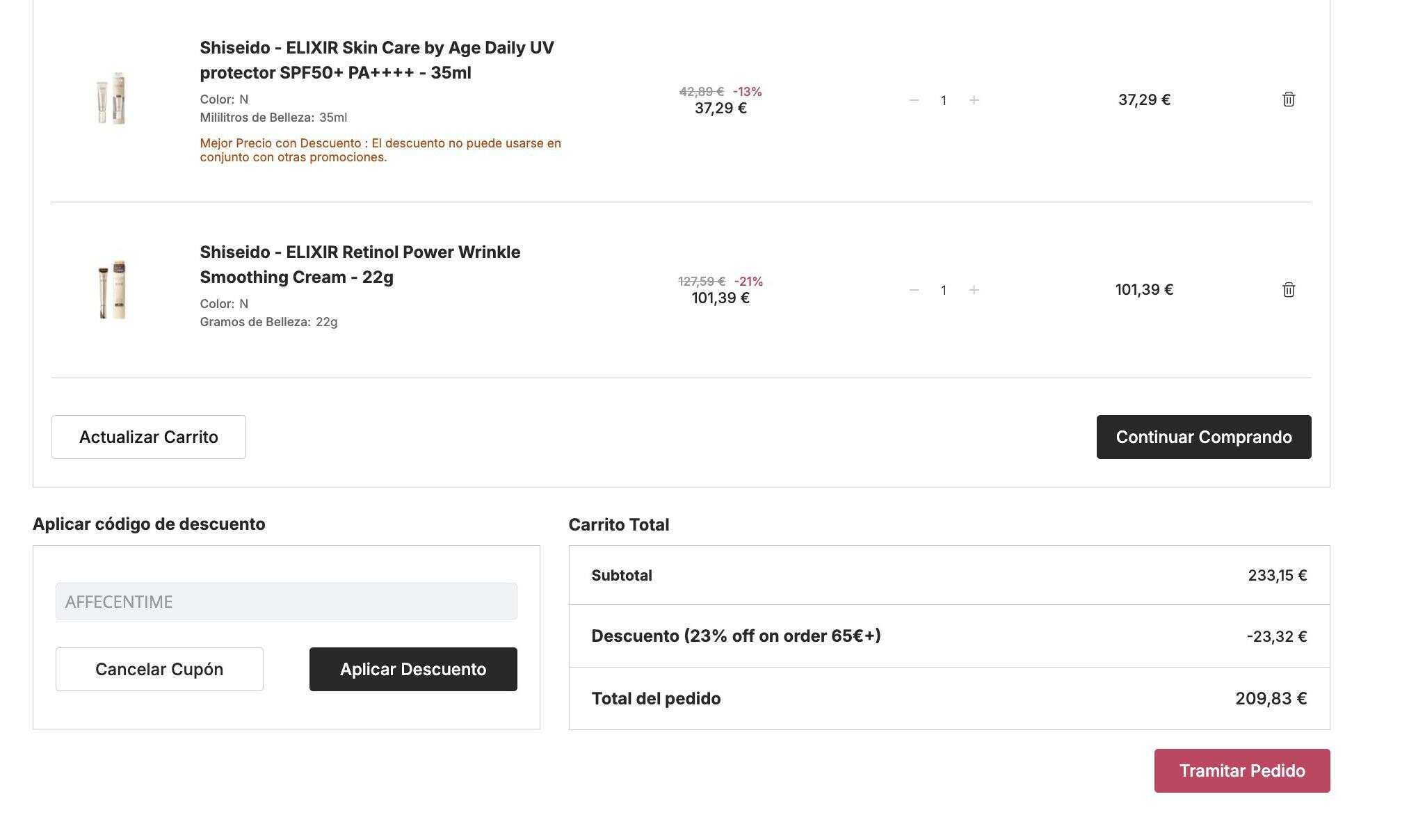Click the Actualizar Carrito button
1409x840 pixels.
(x=149, y=437)
